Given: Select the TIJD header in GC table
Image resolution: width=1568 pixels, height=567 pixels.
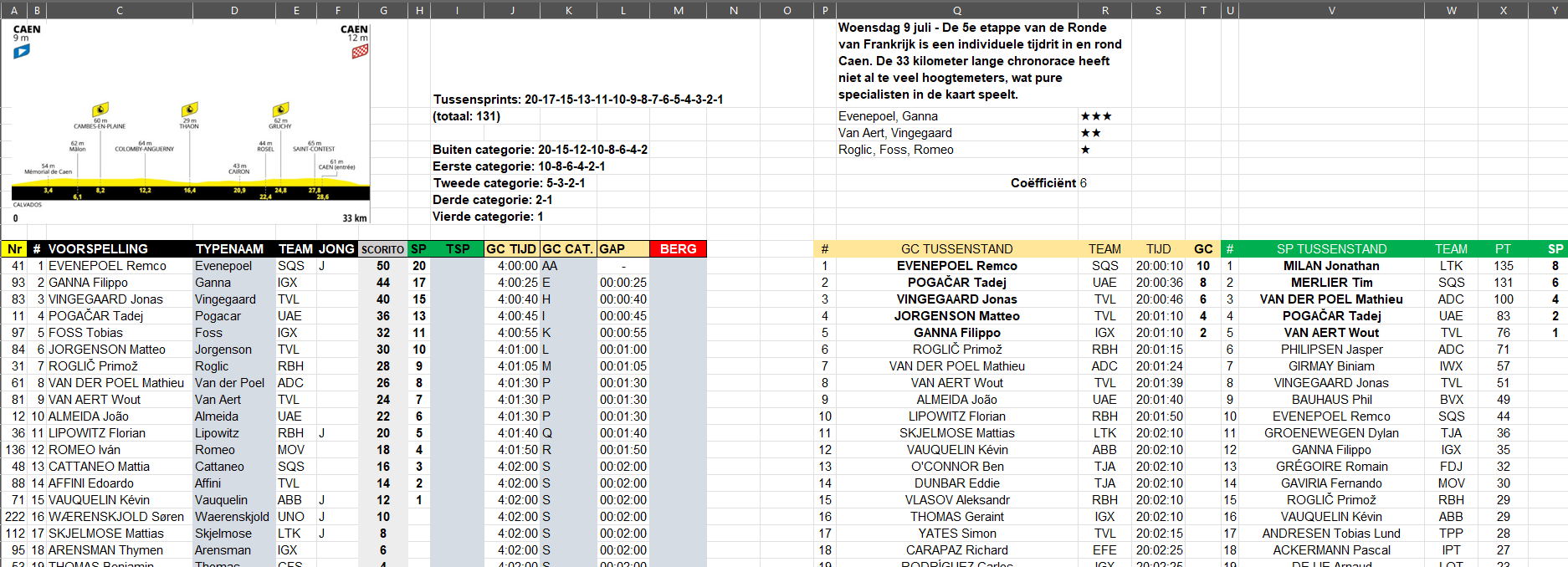Looking at the screenshot, I should (x=1158, y=249).
